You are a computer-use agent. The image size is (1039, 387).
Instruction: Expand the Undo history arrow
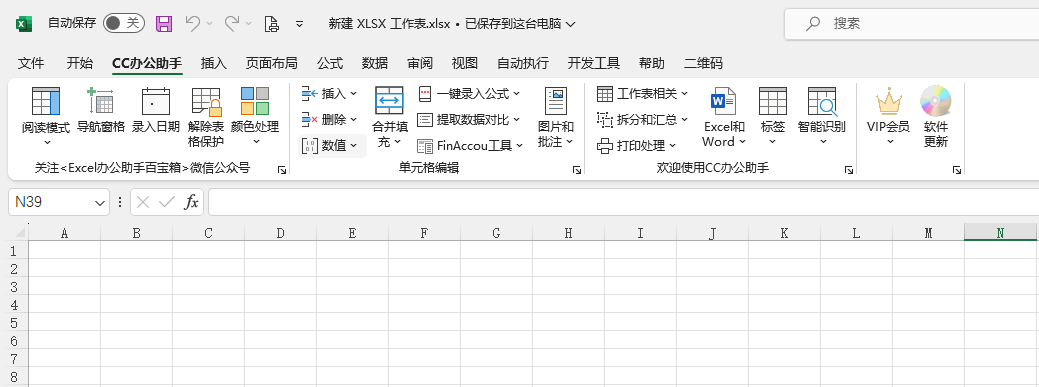pos(209,24)
